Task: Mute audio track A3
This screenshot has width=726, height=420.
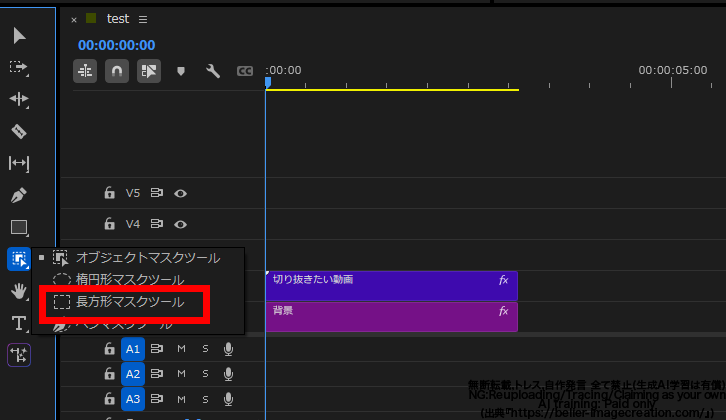Action: click(182, 399)
